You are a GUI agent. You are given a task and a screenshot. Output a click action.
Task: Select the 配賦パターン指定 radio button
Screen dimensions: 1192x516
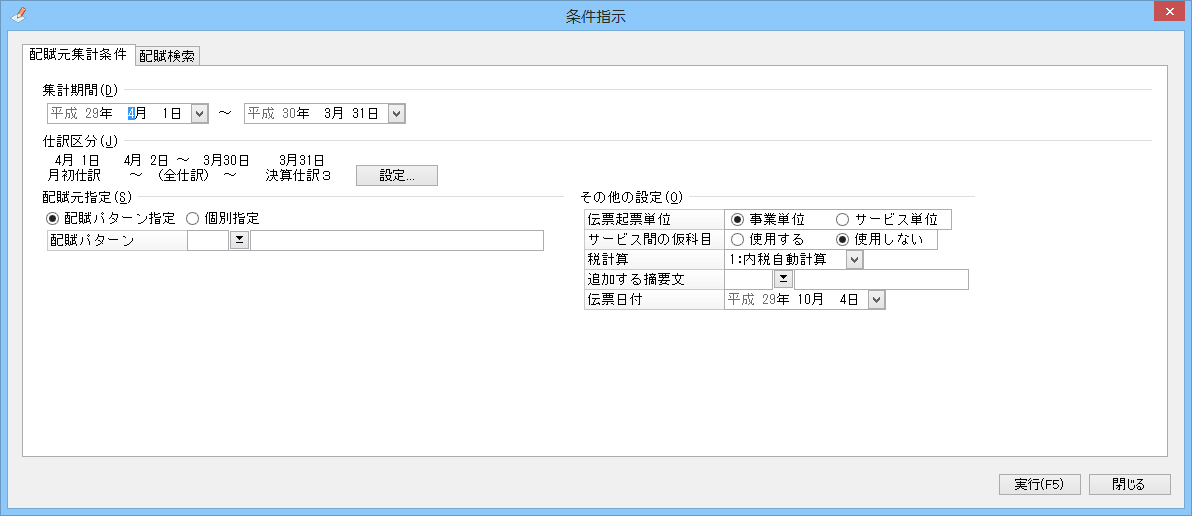click(x=53, y=218)
